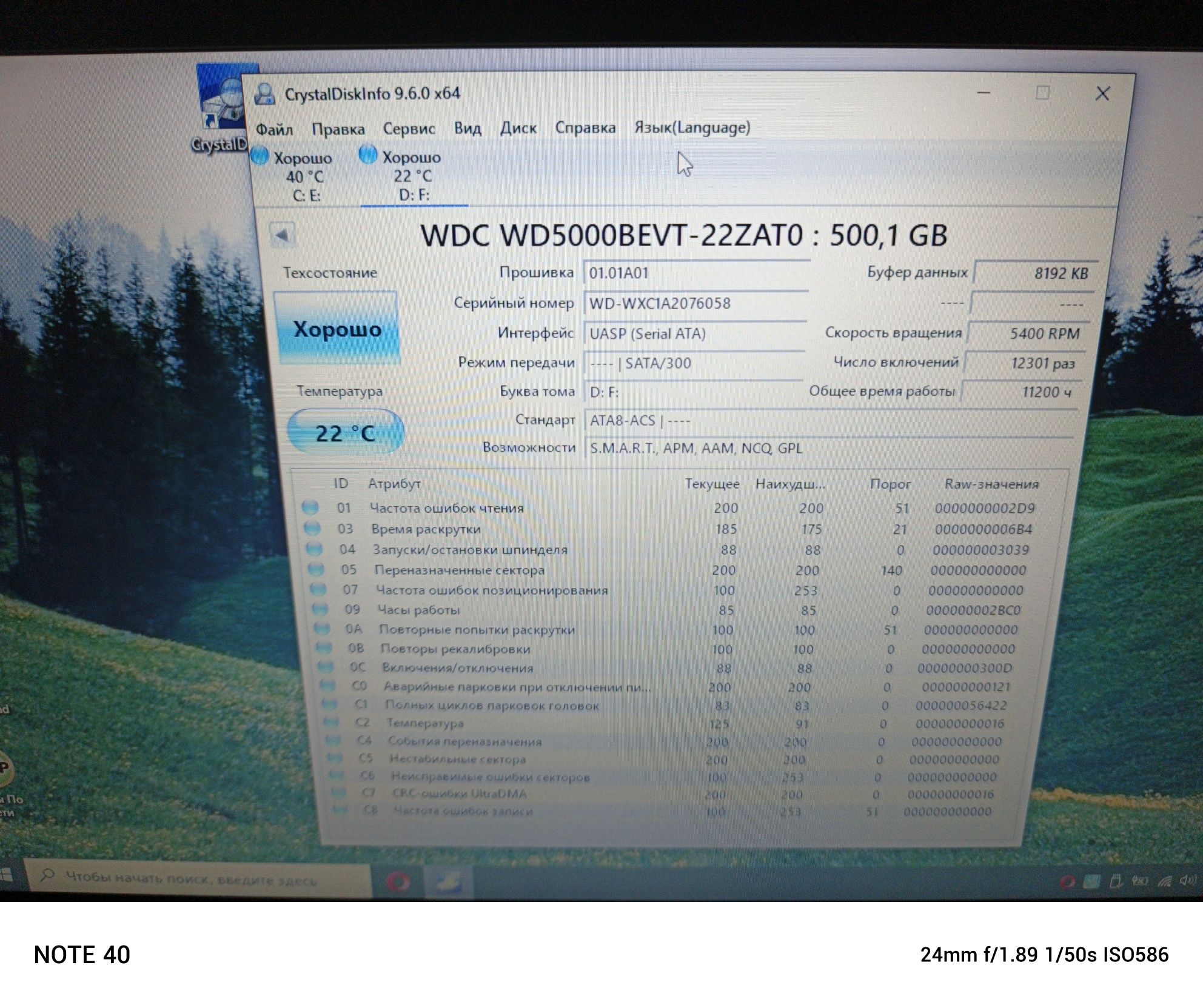
Task: Click the serial number field WD-WXC1A2076058
Action: pyautogui.click(x=695, y=303)
